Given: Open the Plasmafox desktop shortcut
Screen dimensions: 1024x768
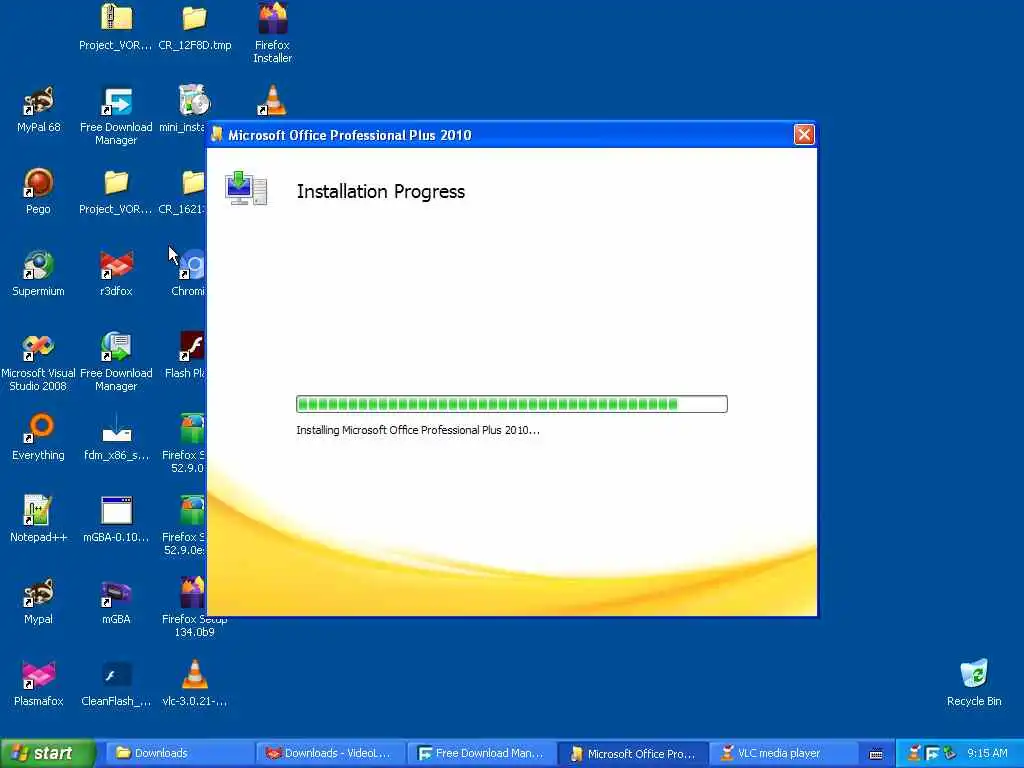Looking at the screenshot, I should coord(39,675).
